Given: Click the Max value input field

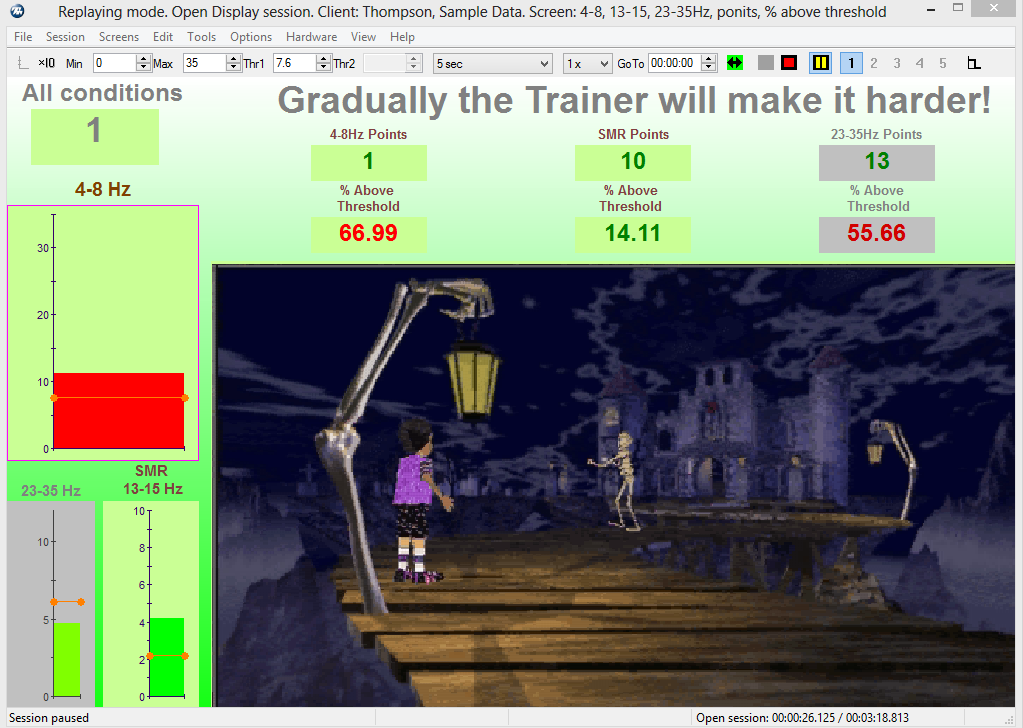Looking at the screenshot, I should 205,63.
